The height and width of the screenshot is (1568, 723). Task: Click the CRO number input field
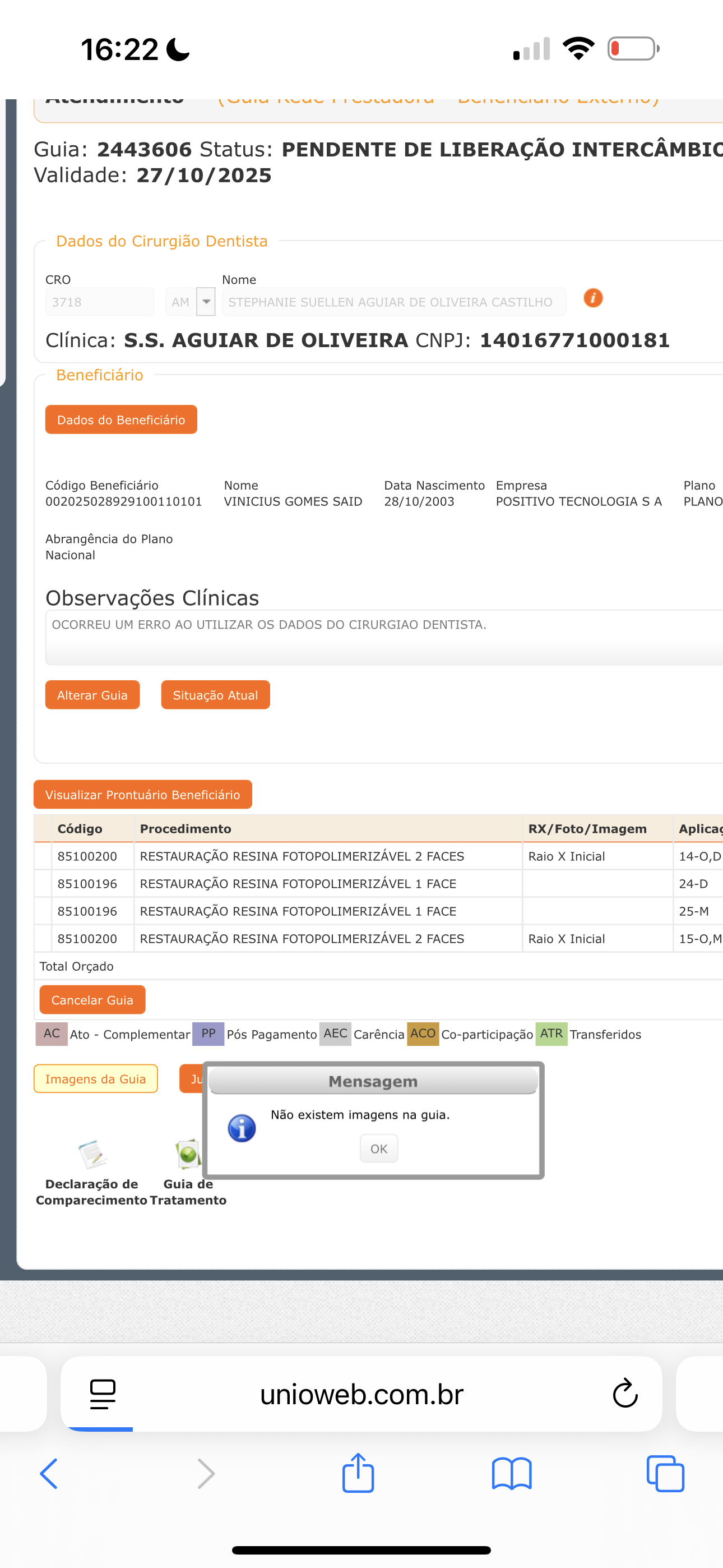[99, 302]
